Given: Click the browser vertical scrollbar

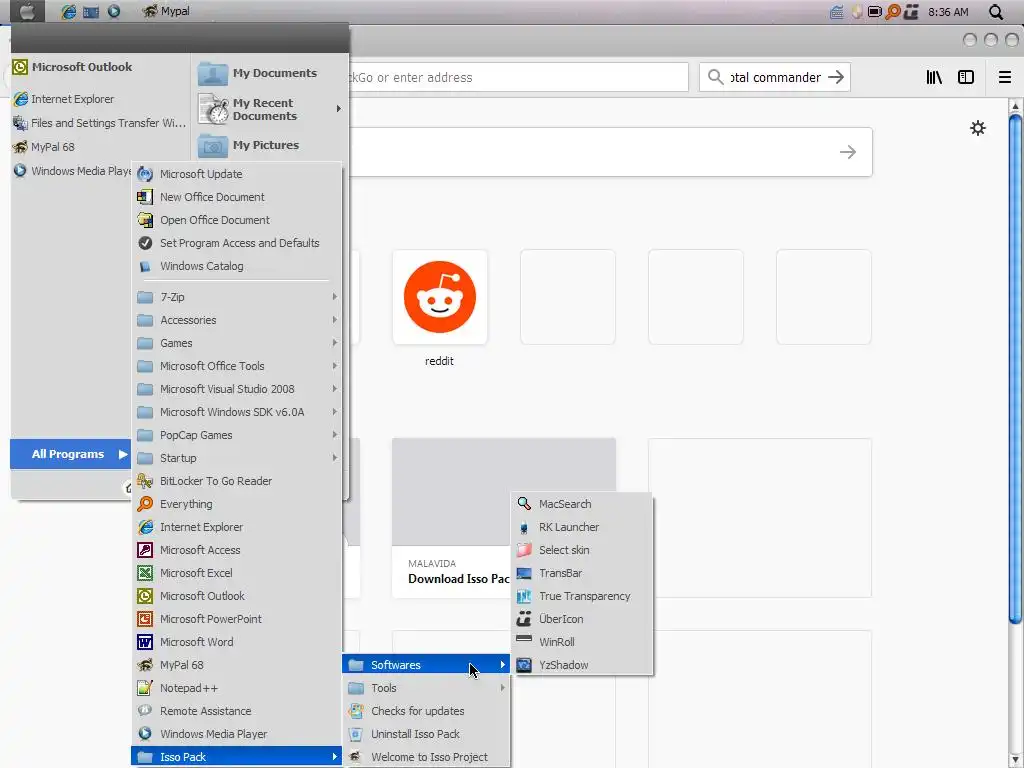Looking at the screenshot, I should pos(1016,369).
